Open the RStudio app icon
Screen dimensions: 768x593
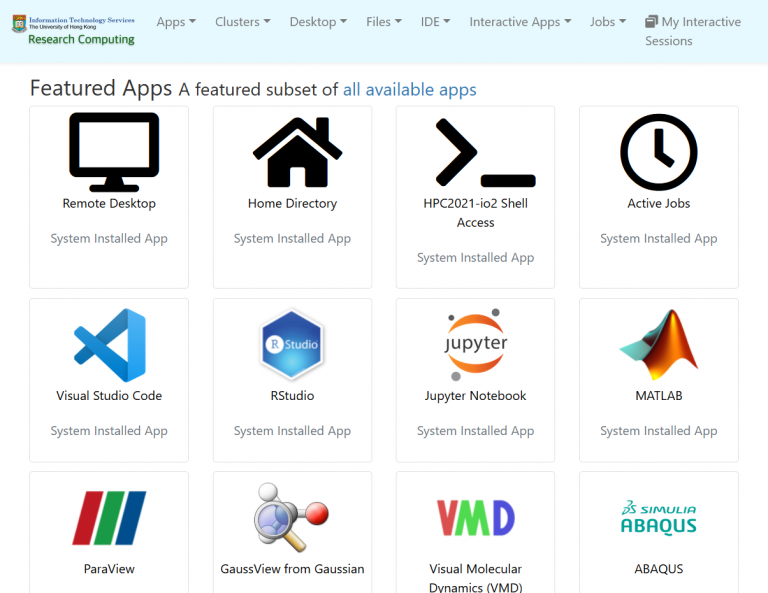[x=292, y=345]
